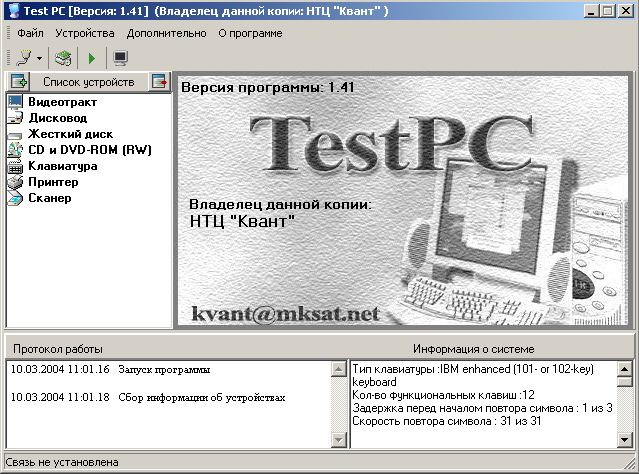The image size is (639, 474).
Task: Click the monitor icon in the toolbar
Action: coord(121,58)
